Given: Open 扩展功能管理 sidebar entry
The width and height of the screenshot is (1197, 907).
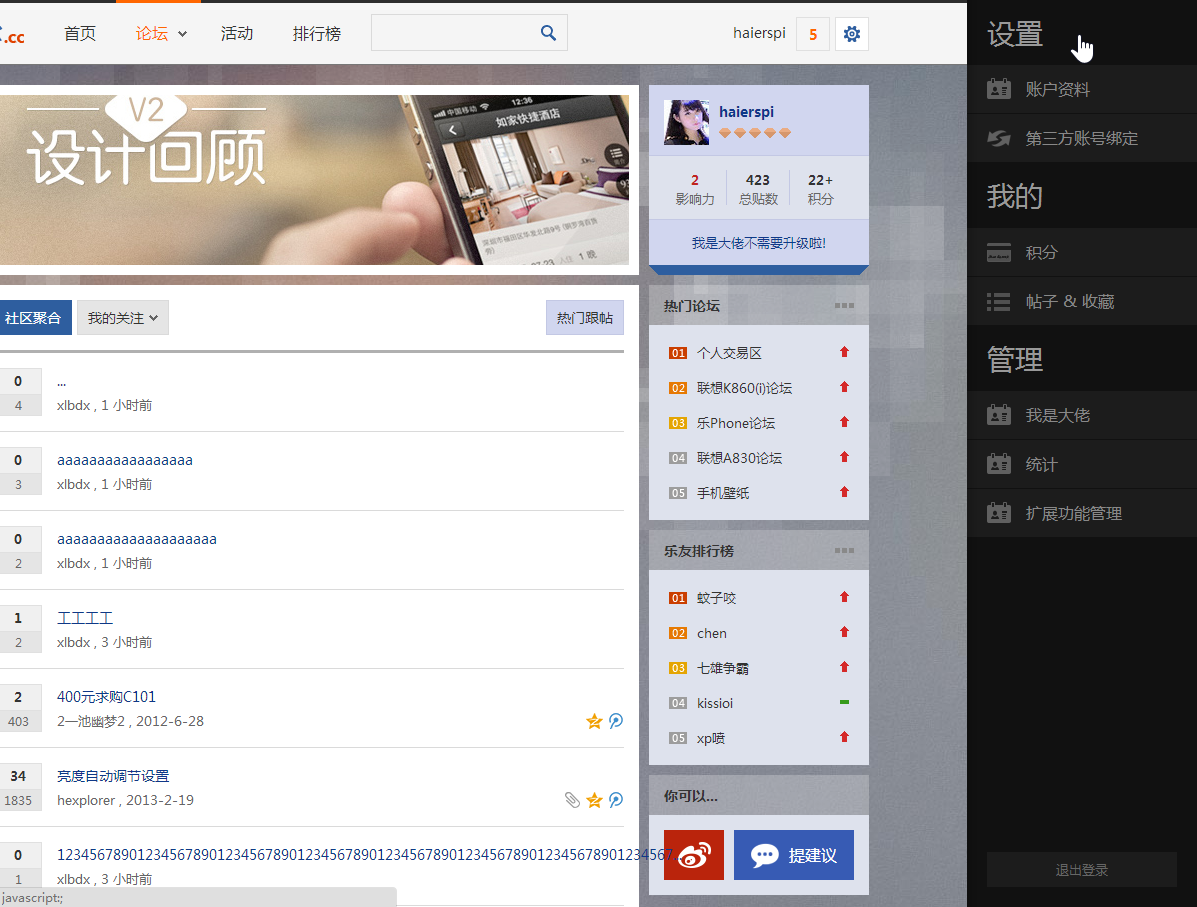Looking at the screenshot, I should point(1082,513).
